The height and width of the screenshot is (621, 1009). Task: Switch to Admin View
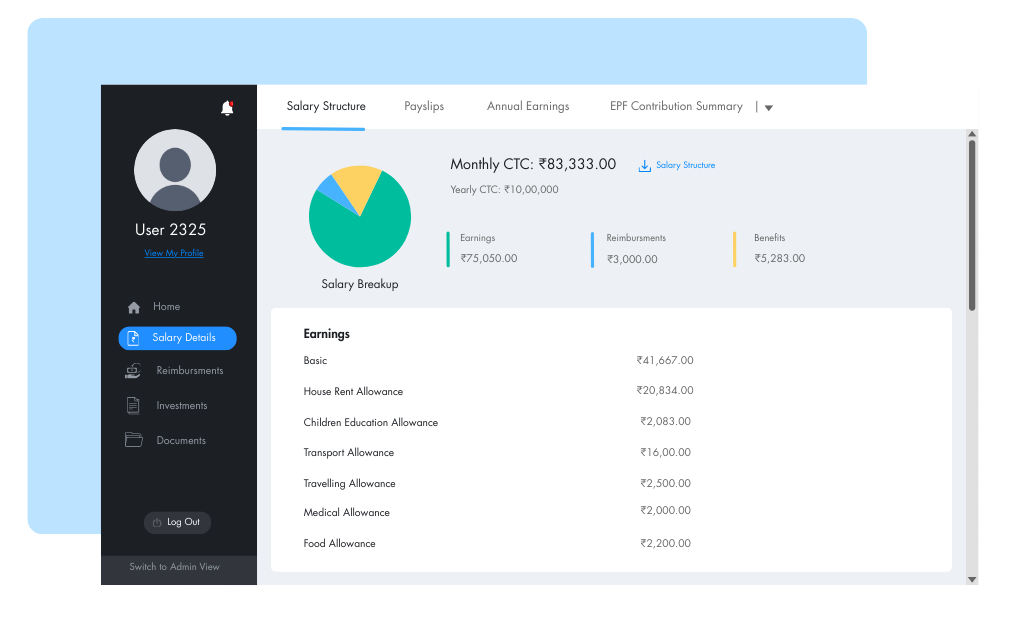pyautogui.click(x=174, y=567)
